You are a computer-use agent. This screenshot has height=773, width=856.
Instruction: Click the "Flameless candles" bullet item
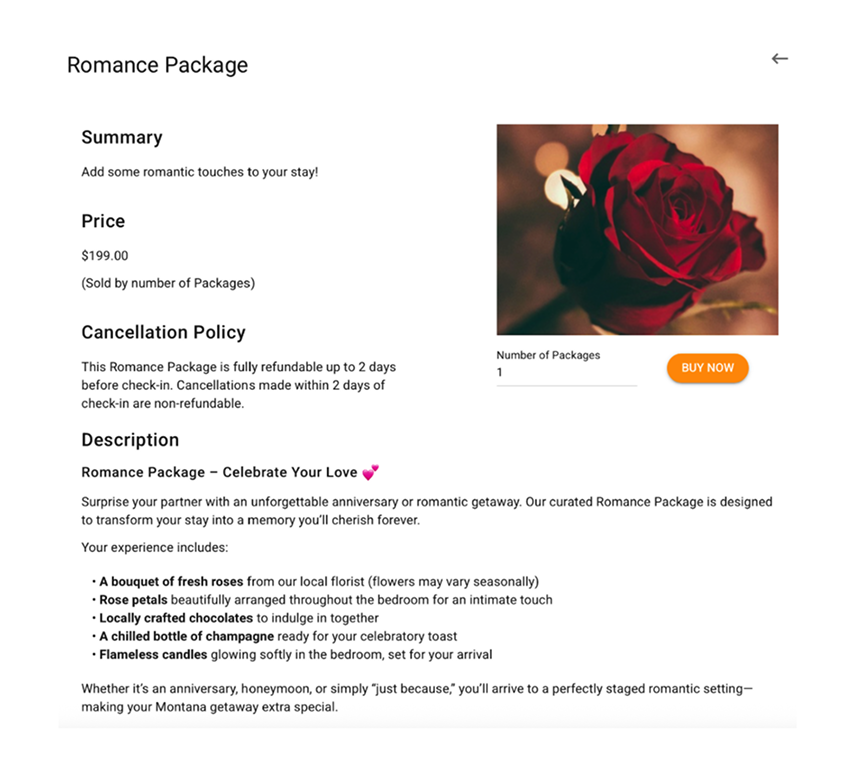[x=295, y=655]
